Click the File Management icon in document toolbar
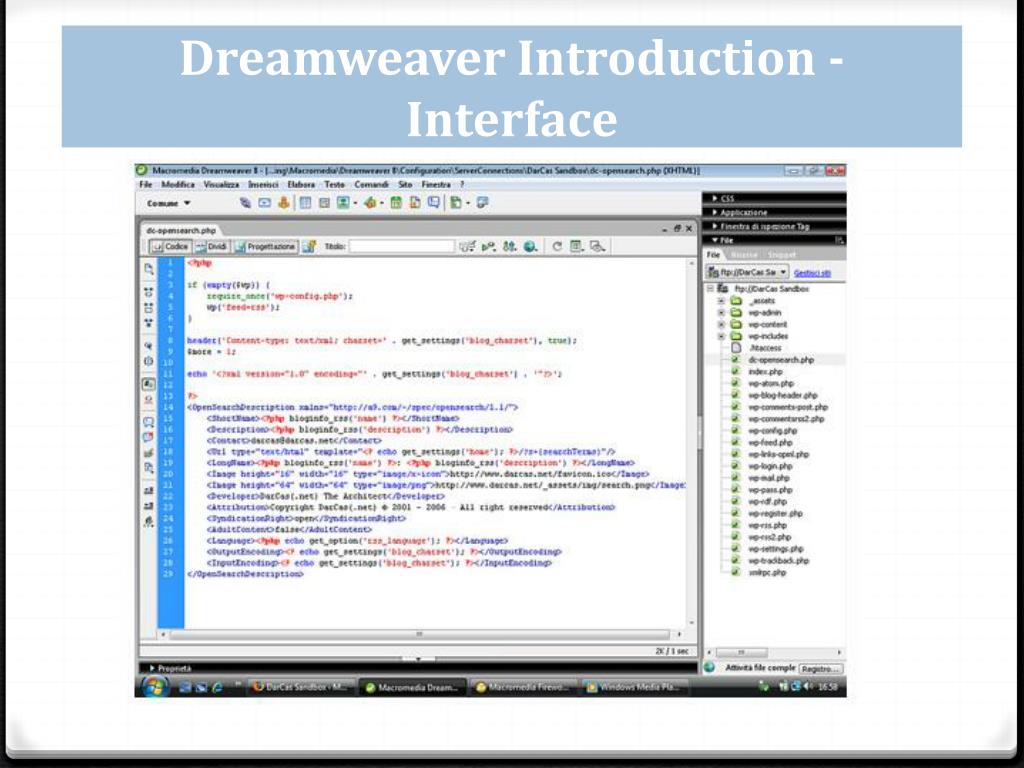This screenshot has height=768, width=1024. 510,247
